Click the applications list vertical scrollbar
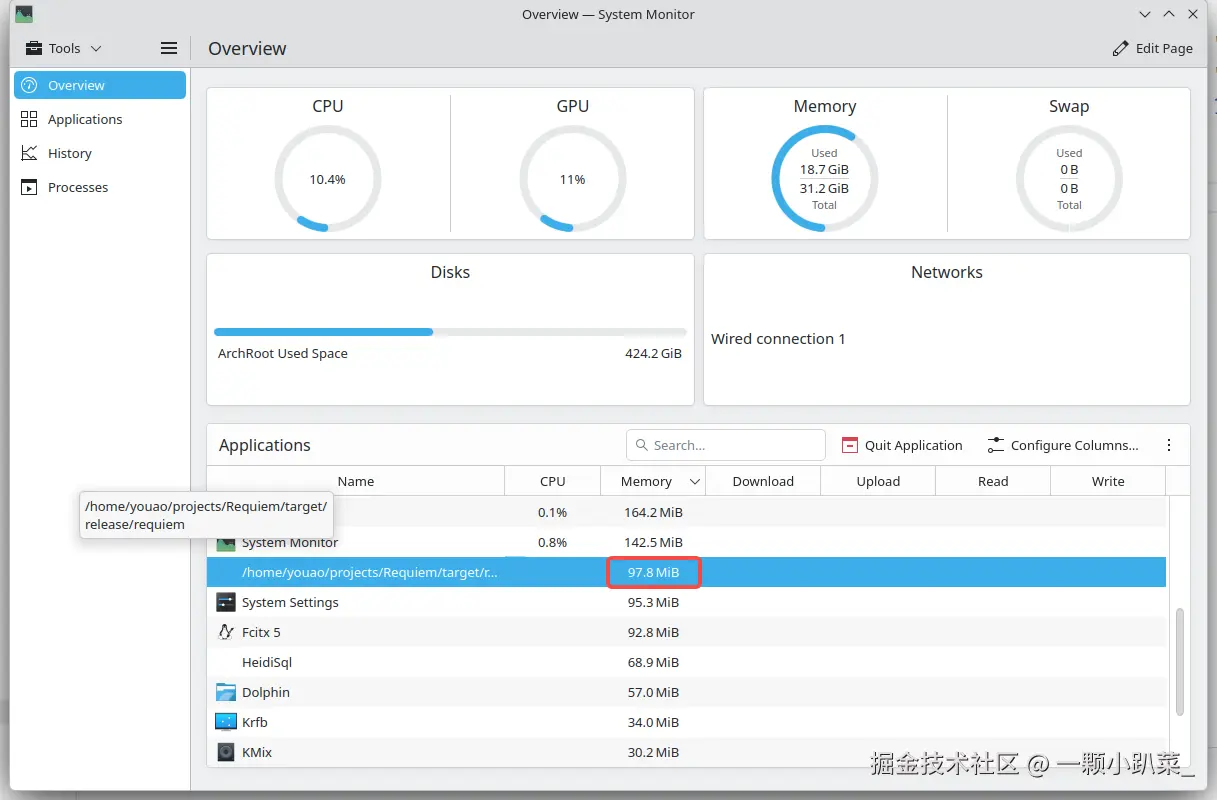 click(x=1180, y=660)
